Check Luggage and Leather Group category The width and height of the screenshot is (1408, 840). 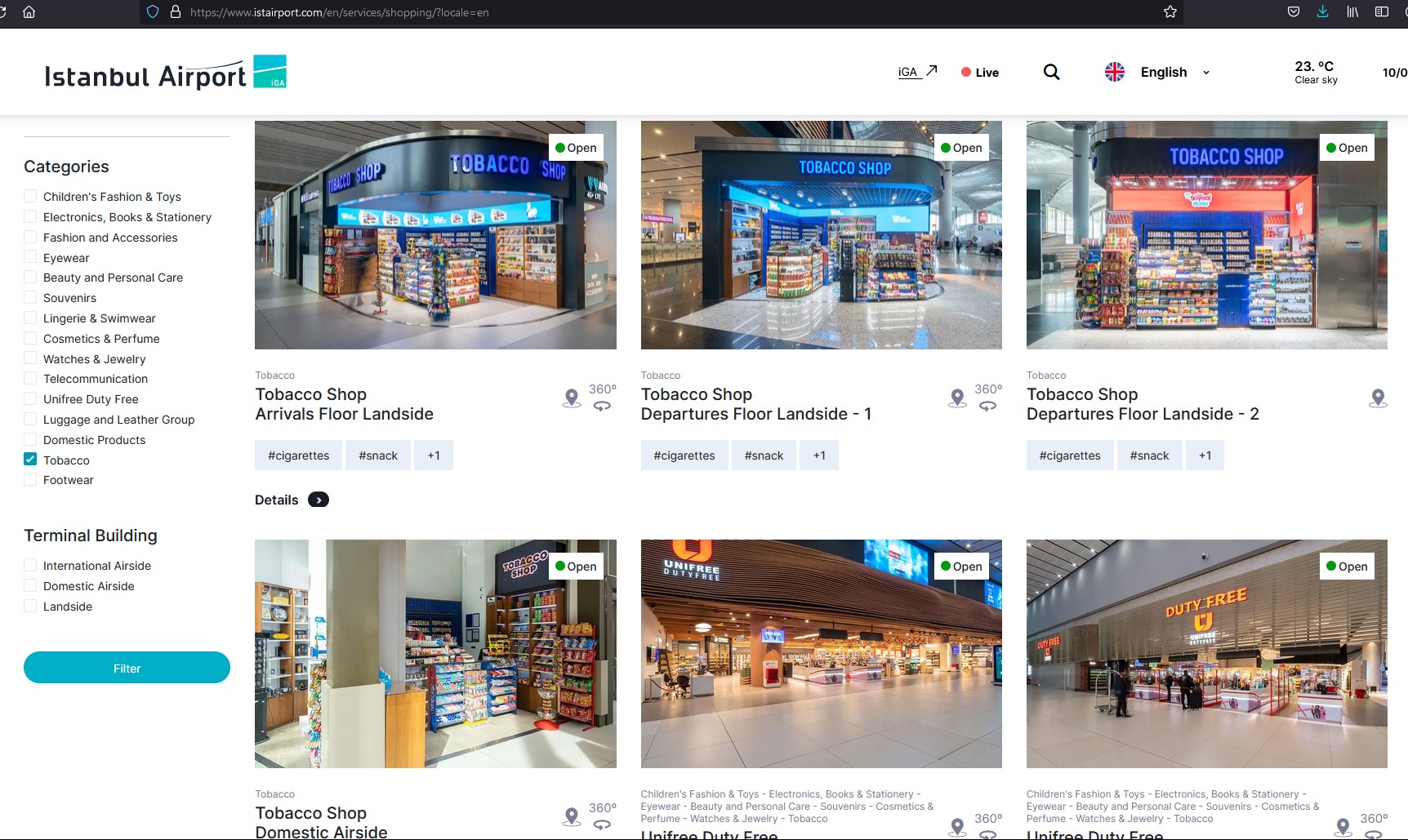point(30,419)
